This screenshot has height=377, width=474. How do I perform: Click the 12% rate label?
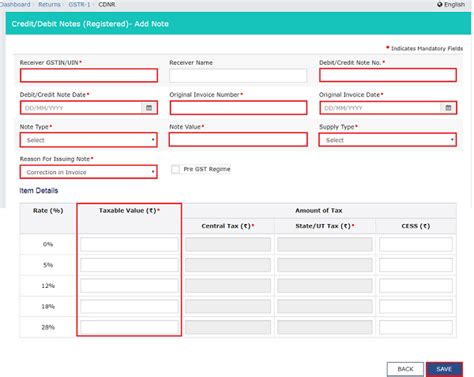[48, 286]
